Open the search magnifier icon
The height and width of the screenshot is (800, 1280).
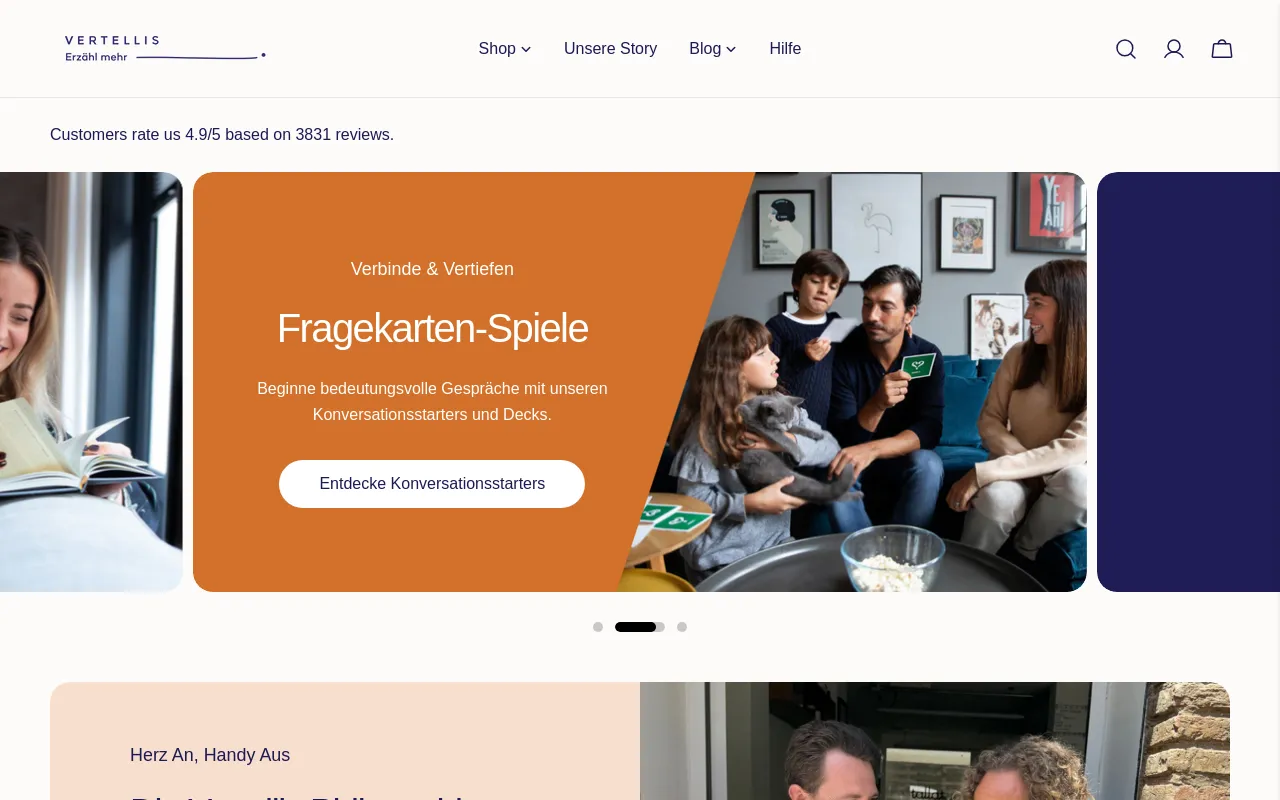[x=1126, y=49]
